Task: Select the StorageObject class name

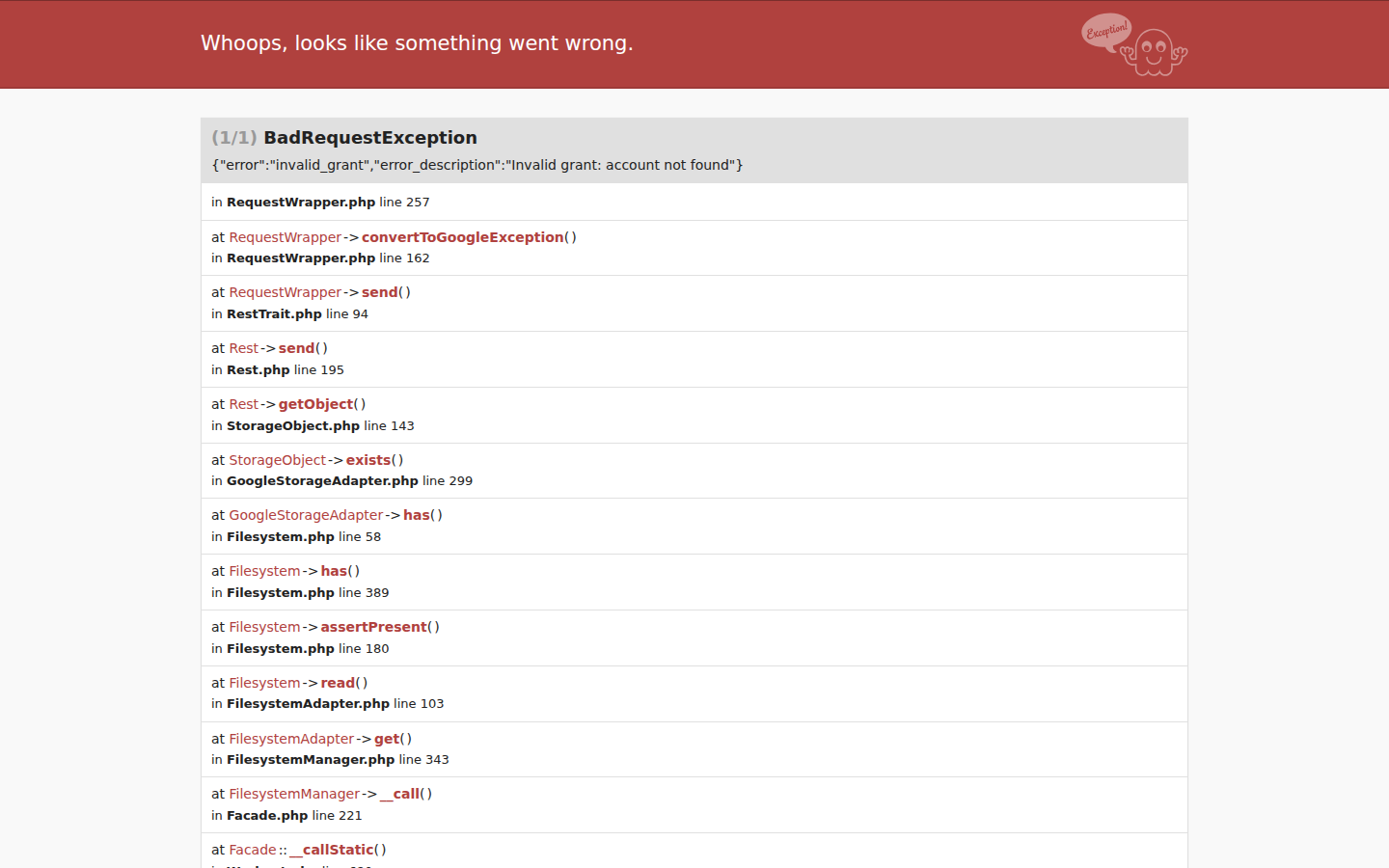Action: pyautogui.click(x=277, y=460)
